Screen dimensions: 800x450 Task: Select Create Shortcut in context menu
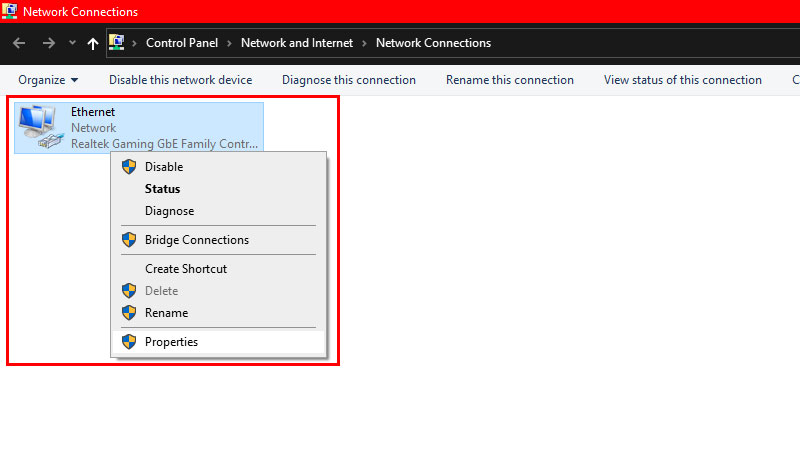(x=185, y=269)
